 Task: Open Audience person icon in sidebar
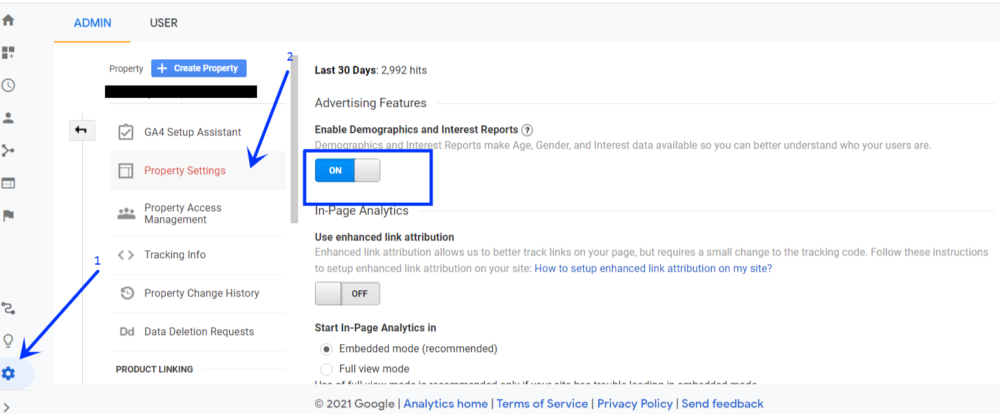[x=8, y=118]
